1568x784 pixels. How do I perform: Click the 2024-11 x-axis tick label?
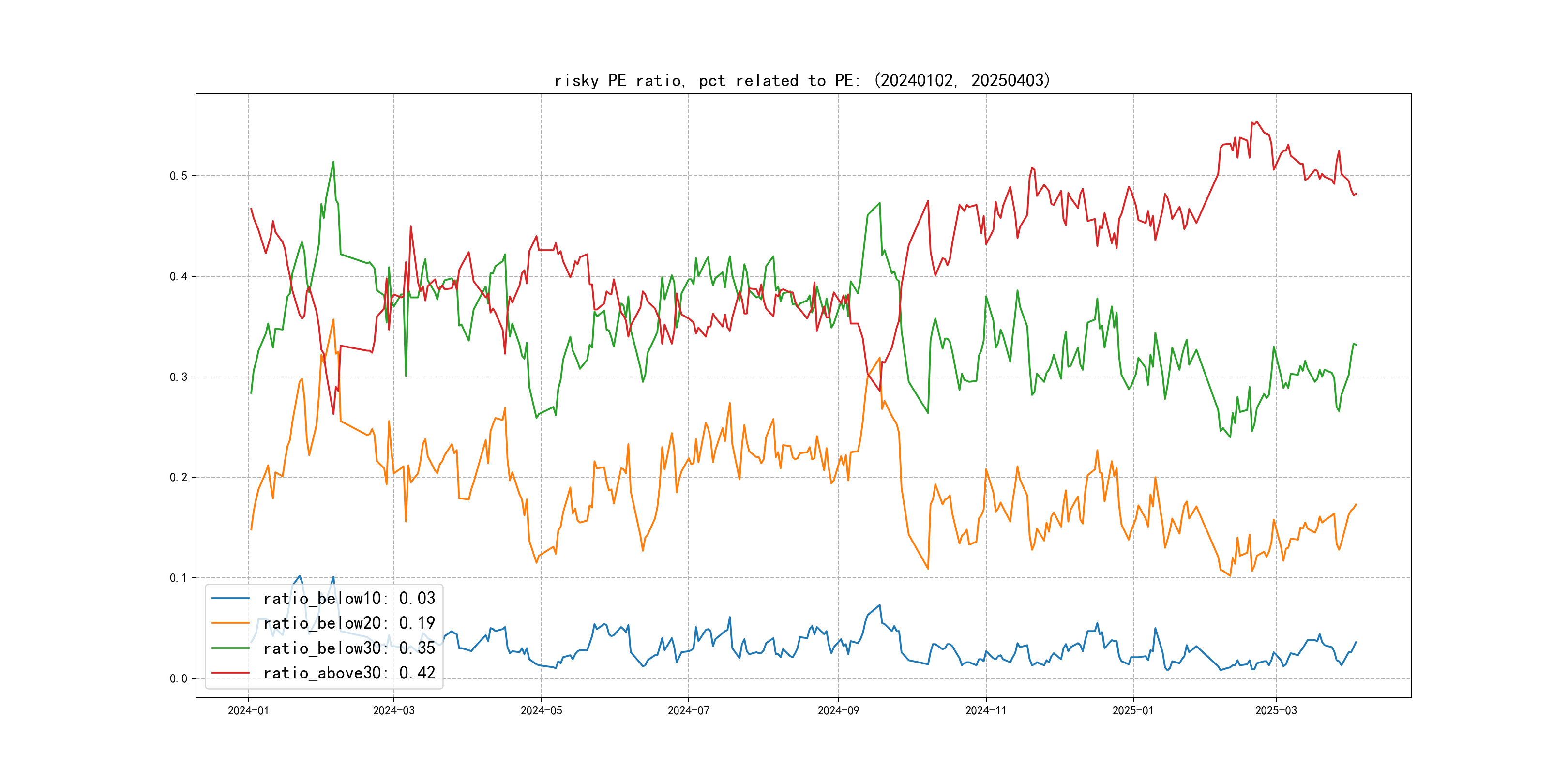pyautogui.click(x=985, y=710)
